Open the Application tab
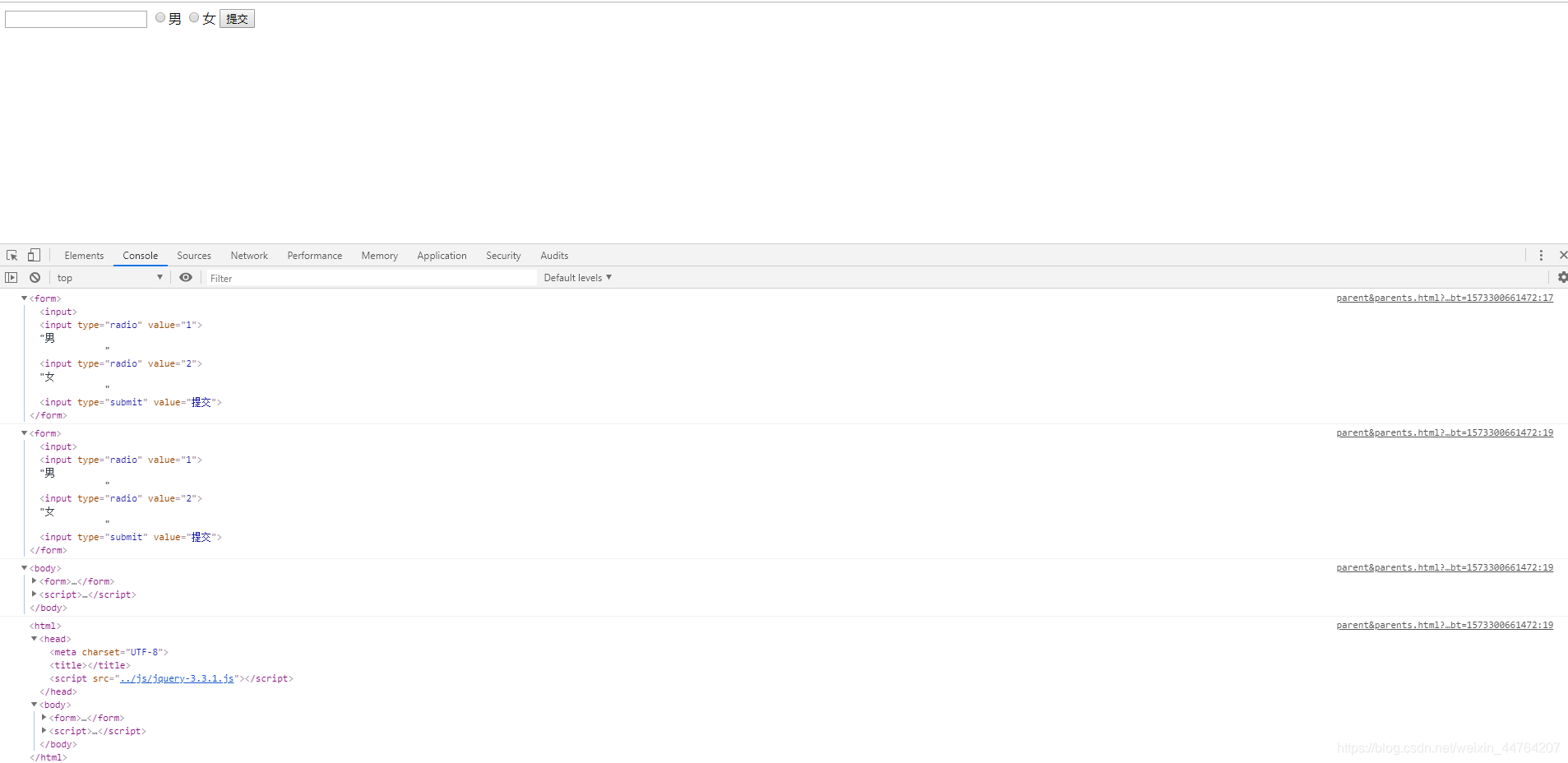 [442, 256]
